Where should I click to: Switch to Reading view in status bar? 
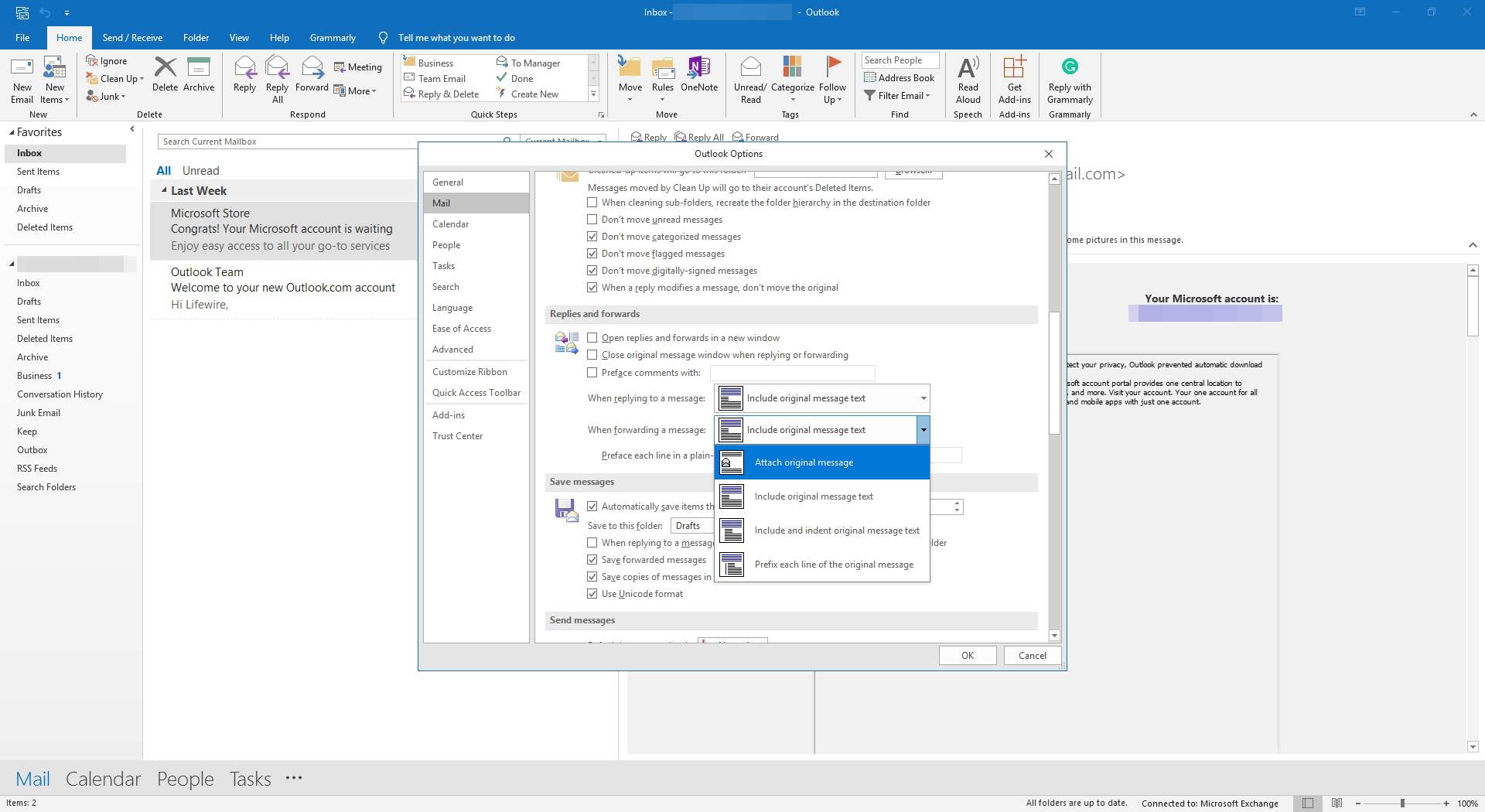click(1336, 803)
